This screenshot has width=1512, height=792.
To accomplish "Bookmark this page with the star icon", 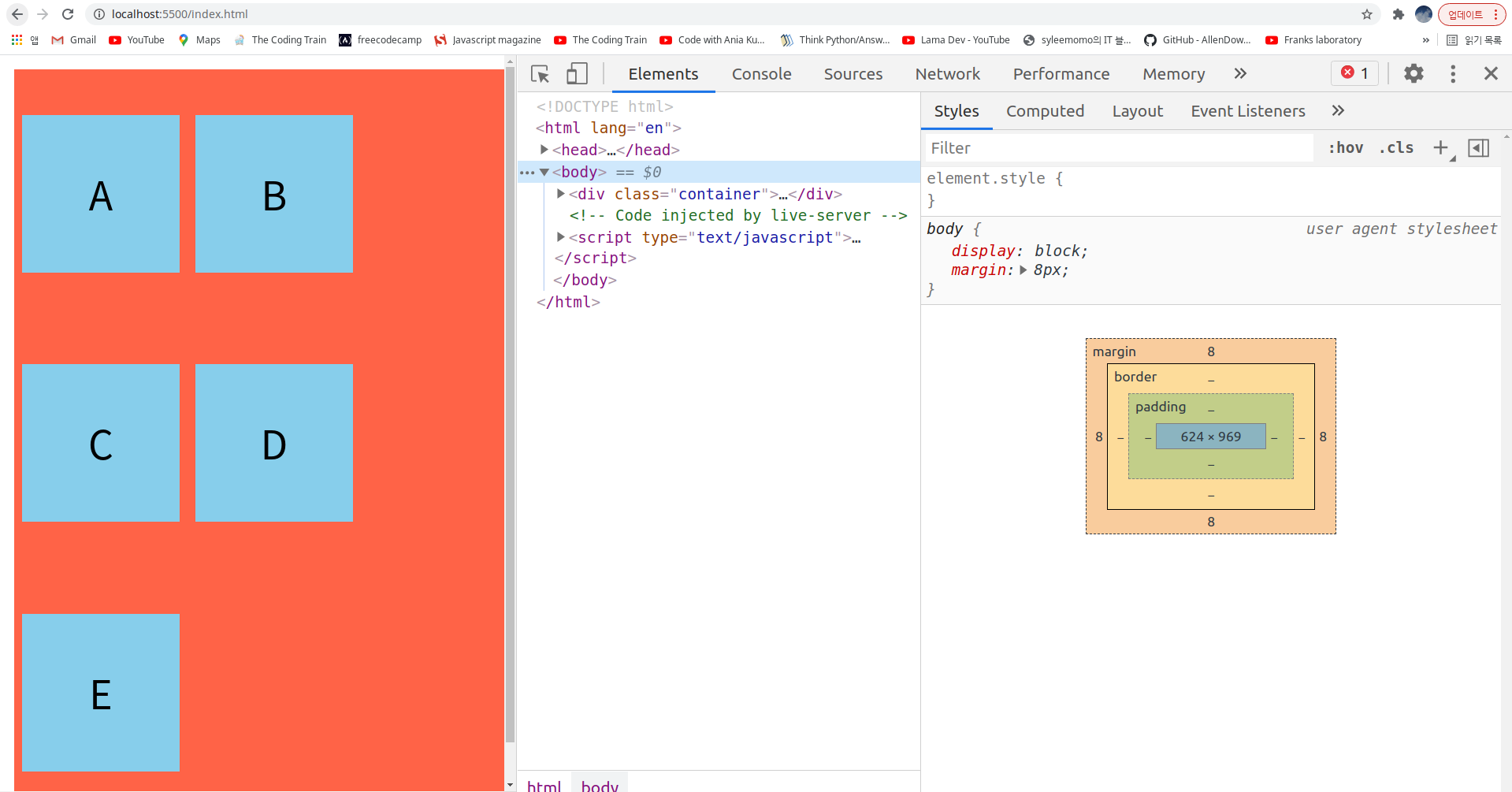I will (x=1367, y=14).
